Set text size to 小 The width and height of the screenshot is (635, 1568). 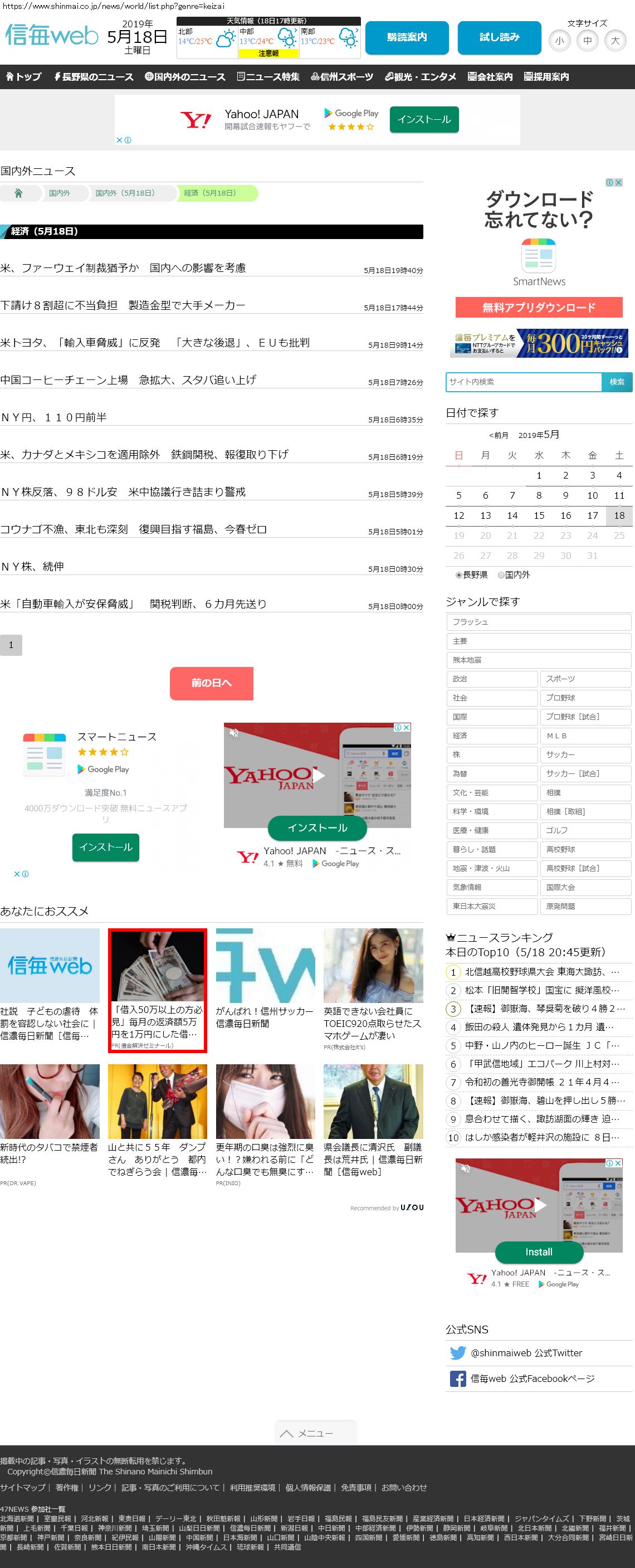(559, 41)
